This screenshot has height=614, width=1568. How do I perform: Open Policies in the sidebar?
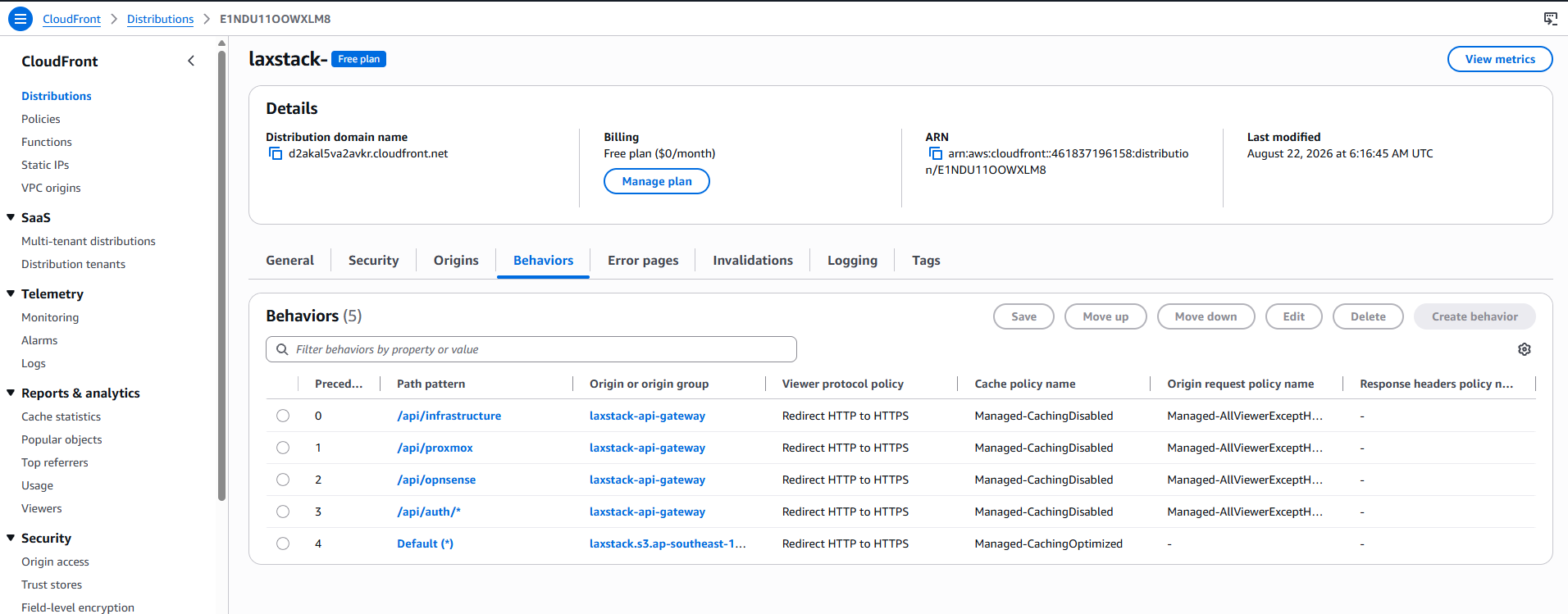[41, 119]
